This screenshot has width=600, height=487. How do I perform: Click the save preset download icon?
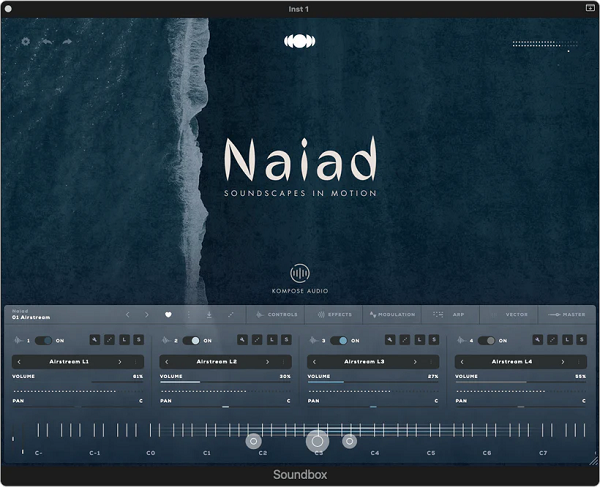tap(209, 314)
